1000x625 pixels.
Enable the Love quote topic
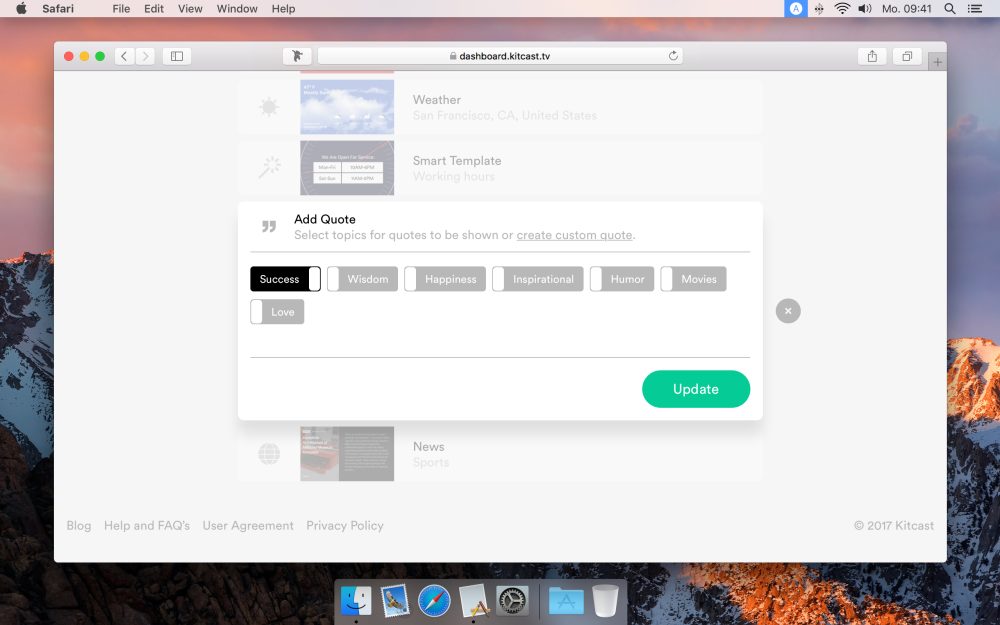pyautogui.click(x=277, y=312)
